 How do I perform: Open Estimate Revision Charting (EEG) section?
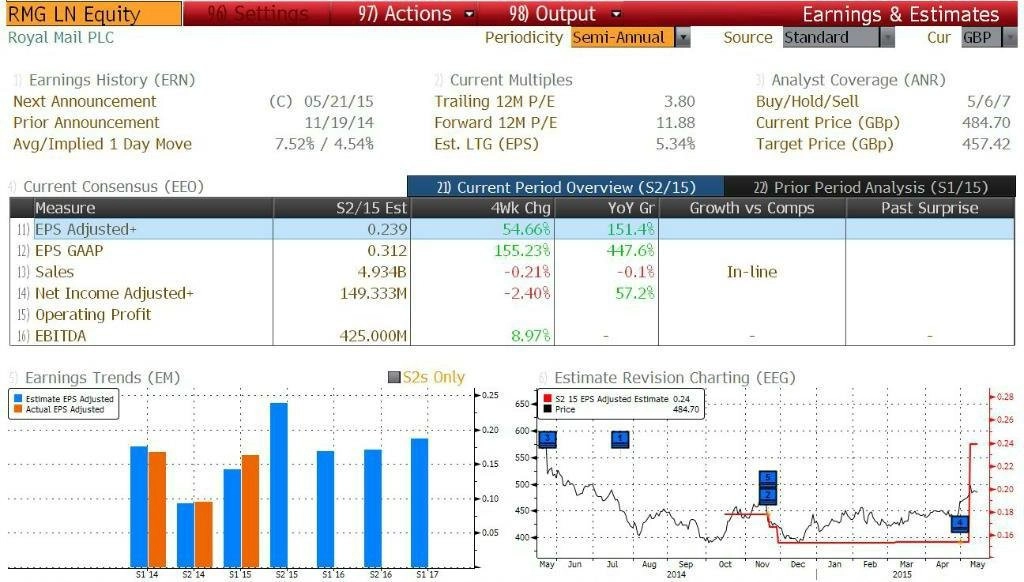(675, 378)
